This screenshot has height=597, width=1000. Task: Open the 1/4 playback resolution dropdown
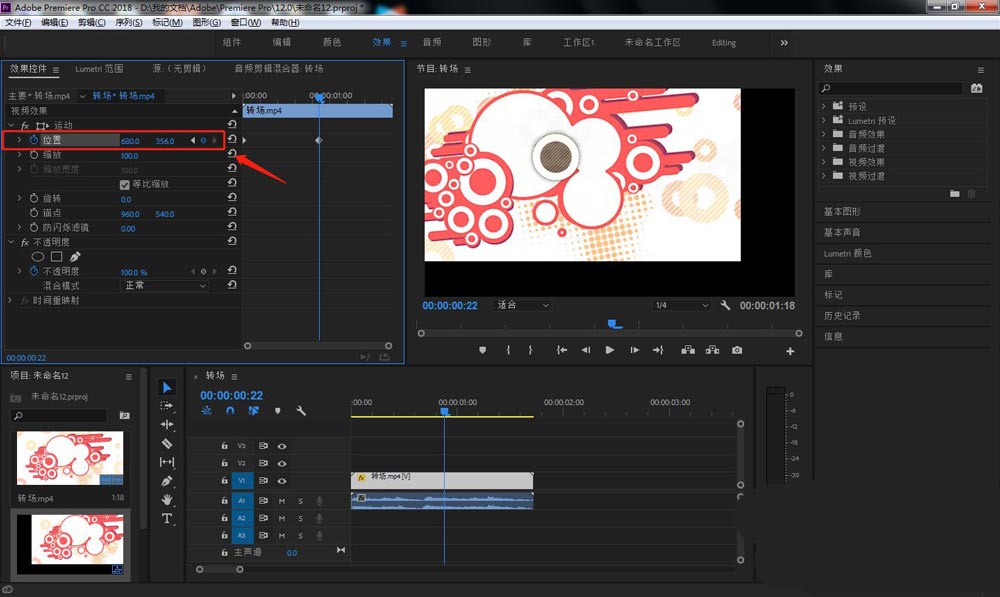pos(681,306)
